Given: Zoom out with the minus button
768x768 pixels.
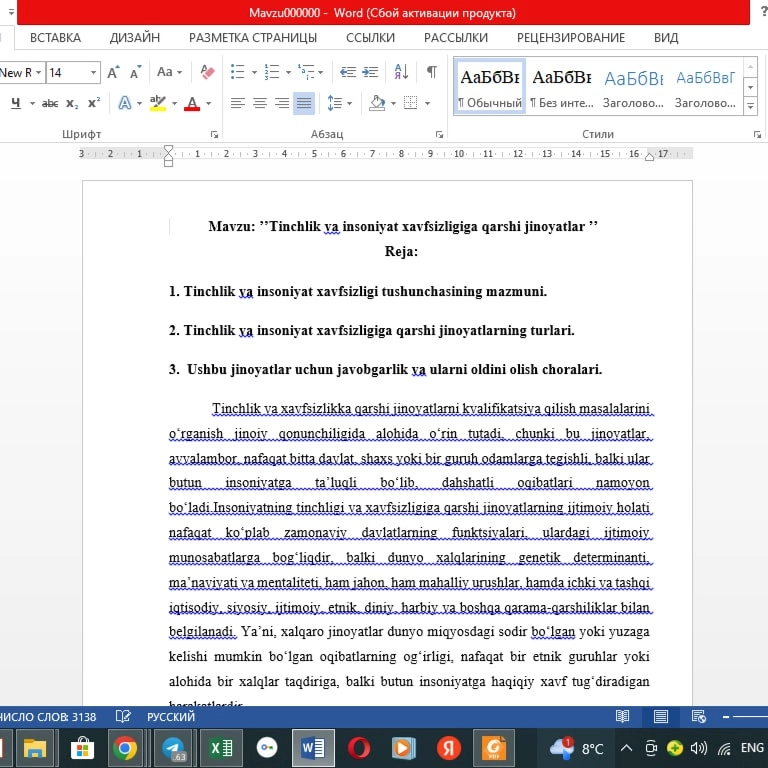Looking at the screenshot, I should coord(726,717).
